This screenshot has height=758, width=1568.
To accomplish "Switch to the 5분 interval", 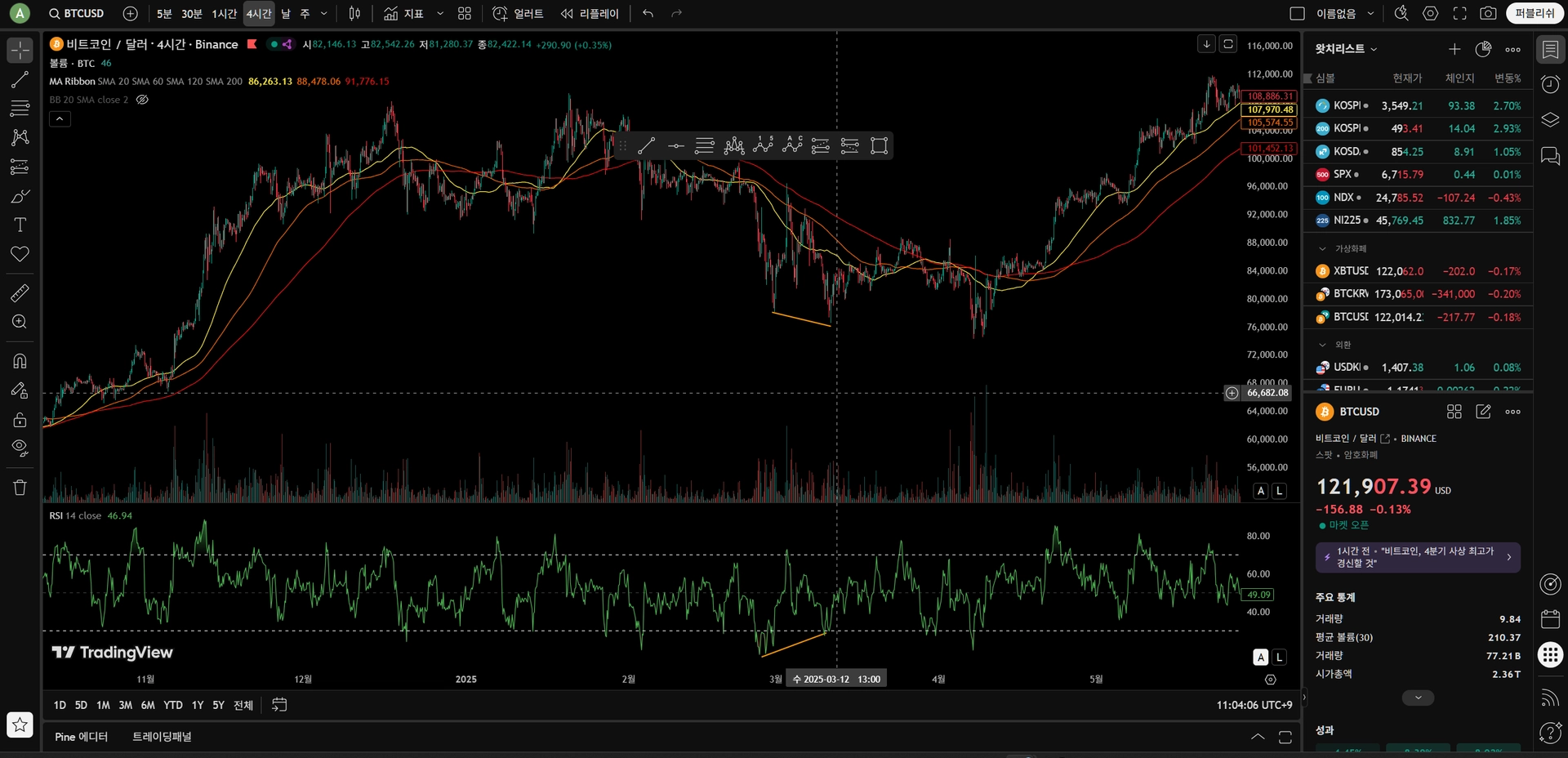I will click(x=164, y=13).
